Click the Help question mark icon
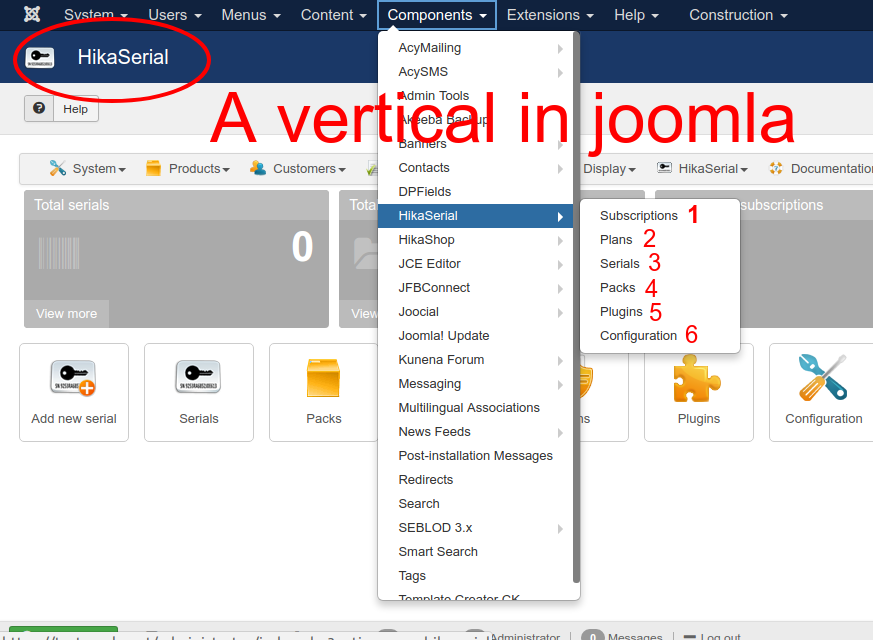The image size is (873, 640). coord(39,108)
